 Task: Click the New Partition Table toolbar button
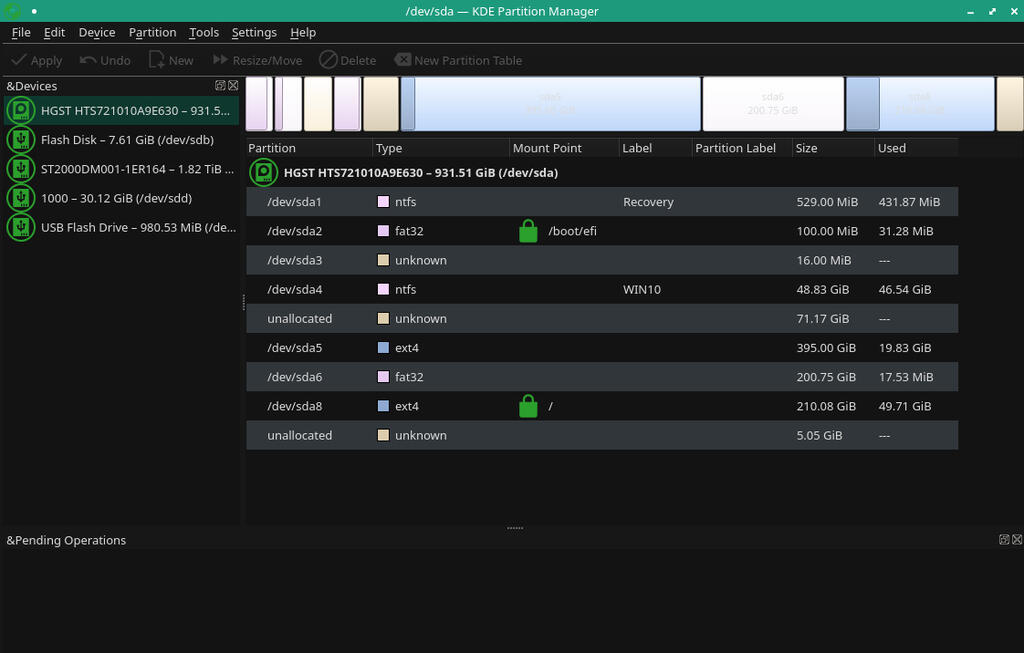458,61
